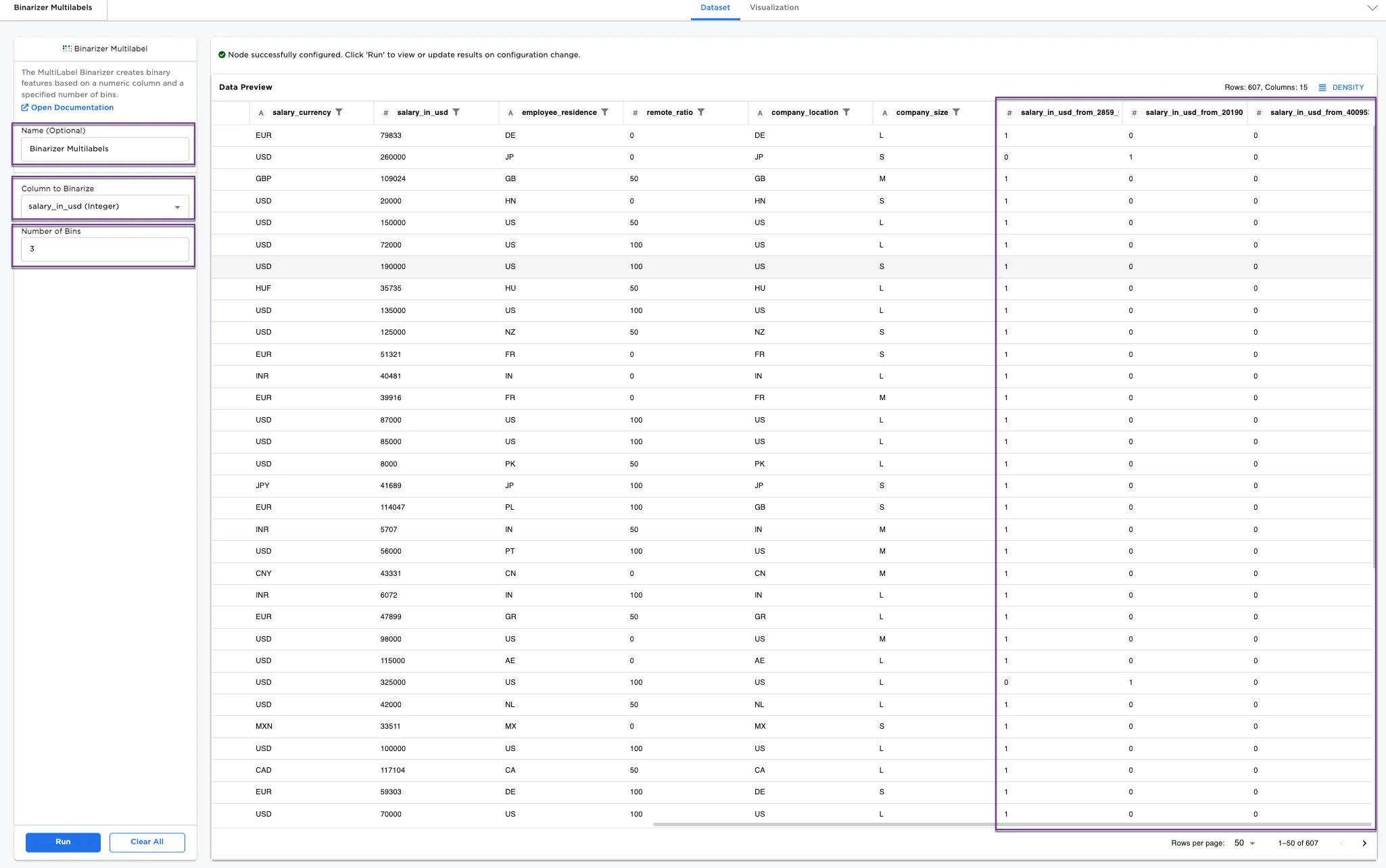Open the employee_residence column filter
Viewport: 1386px width, 868px height.
pos(604,112)
